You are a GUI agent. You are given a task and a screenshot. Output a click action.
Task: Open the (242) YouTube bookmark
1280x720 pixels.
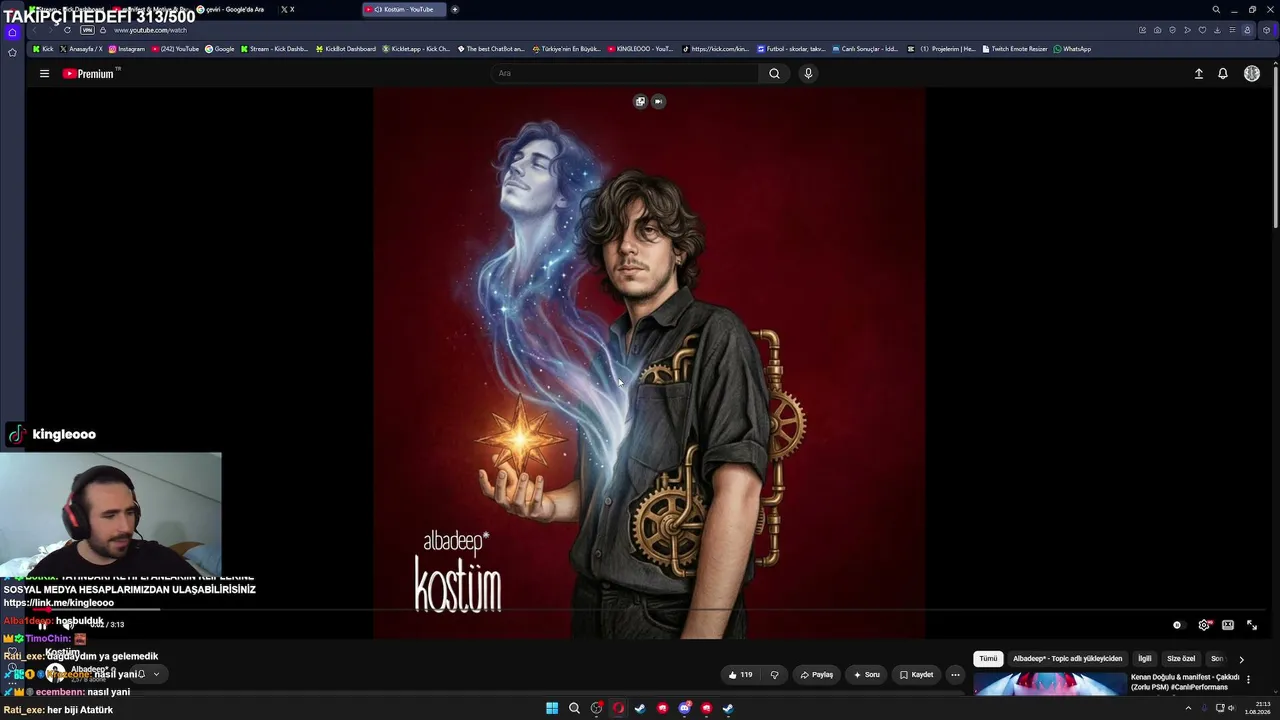coord(175,49)
